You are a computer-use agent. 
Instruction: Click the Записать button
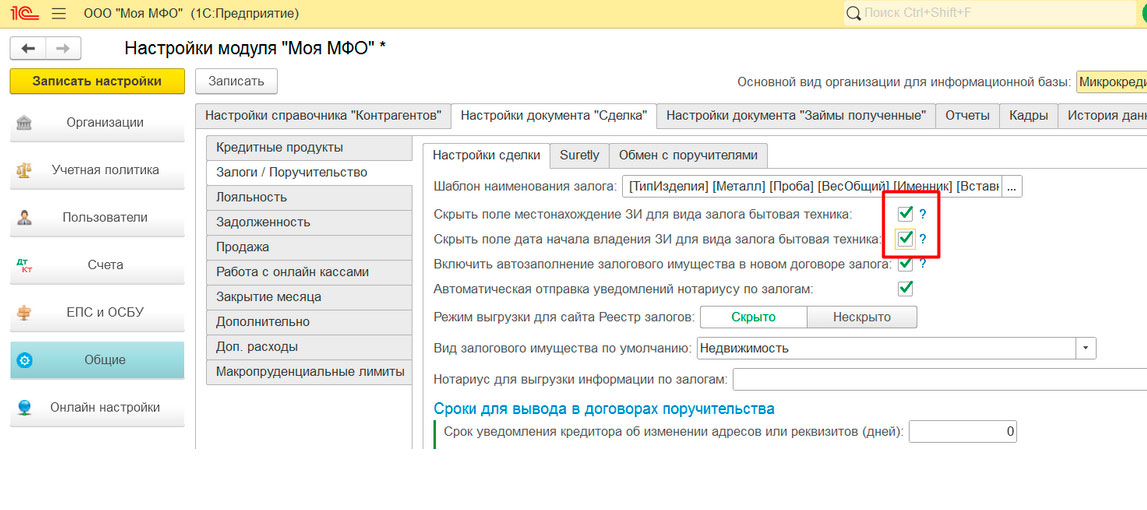236,81
